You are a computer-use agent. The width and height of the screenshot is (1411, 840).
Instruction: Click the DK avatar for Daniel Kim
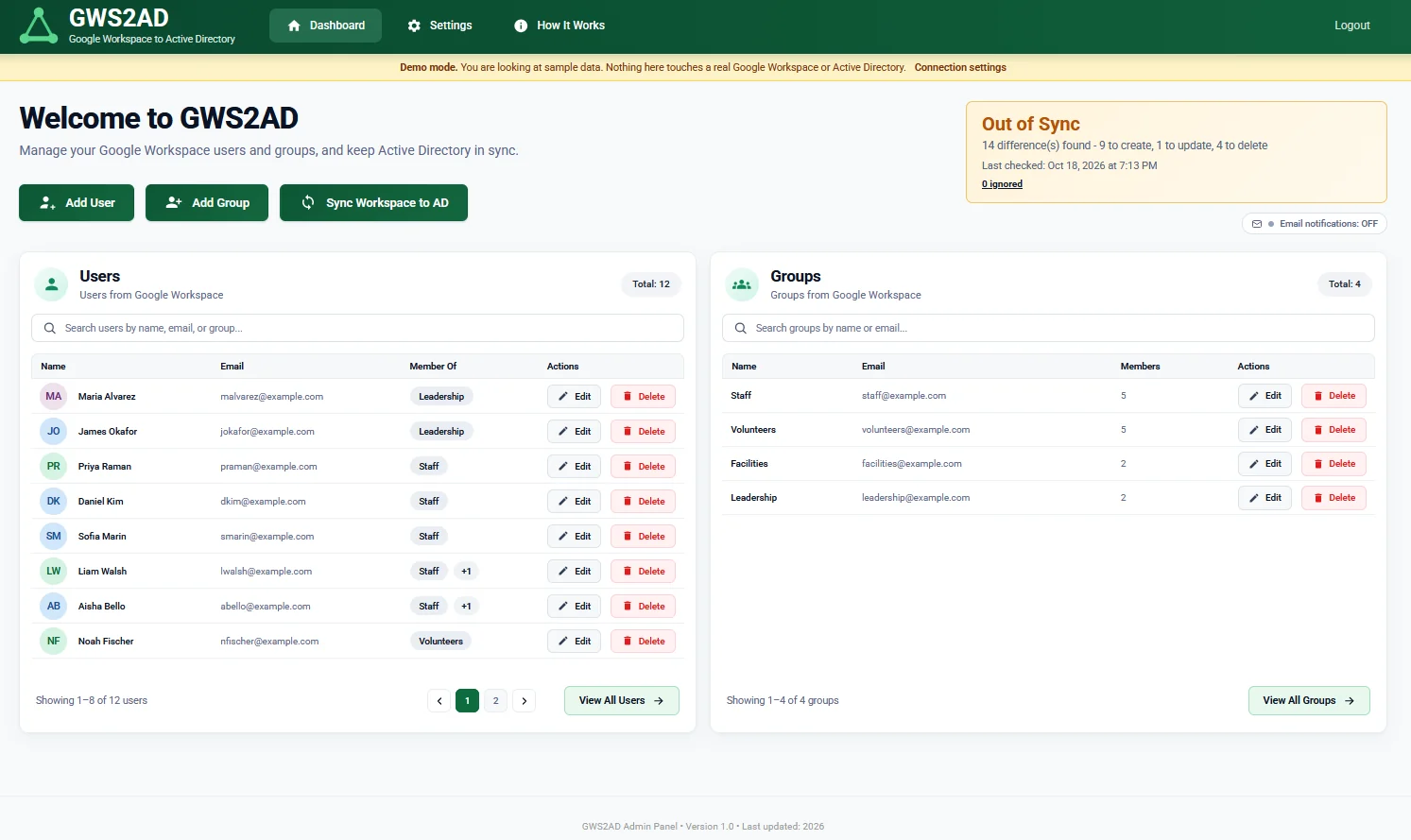point(54,501)
